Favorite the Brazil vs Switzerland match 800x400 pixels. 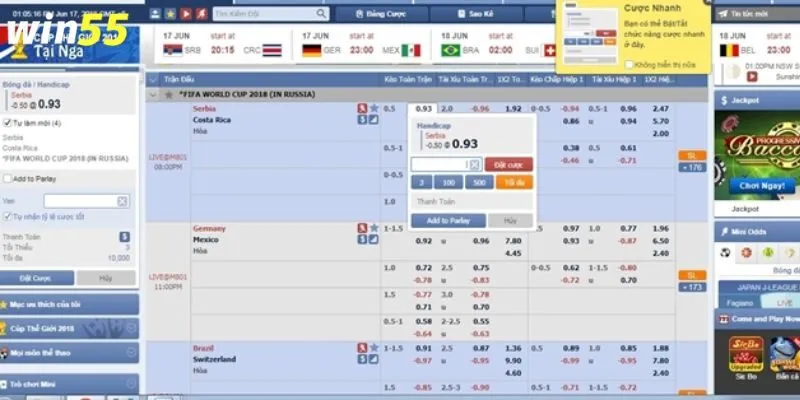pos(374,348)
